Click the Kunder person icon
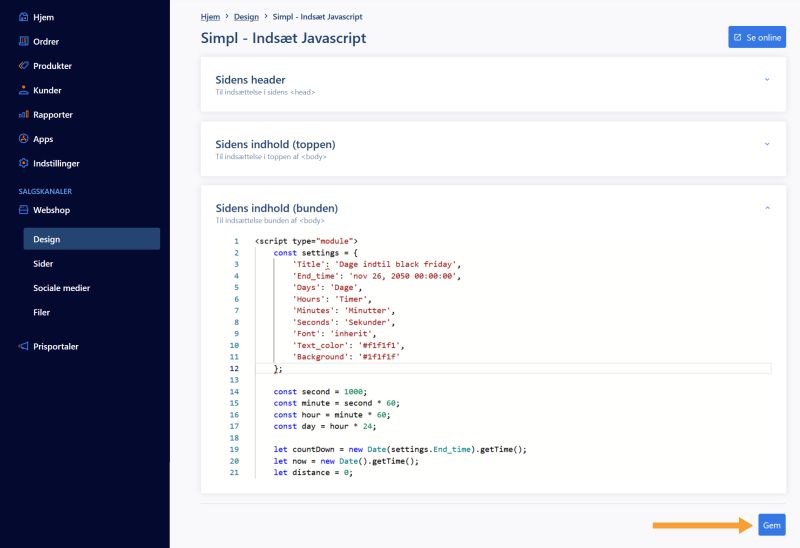The image size is (800, 548). pyautogui.click(x=23, y=90)
